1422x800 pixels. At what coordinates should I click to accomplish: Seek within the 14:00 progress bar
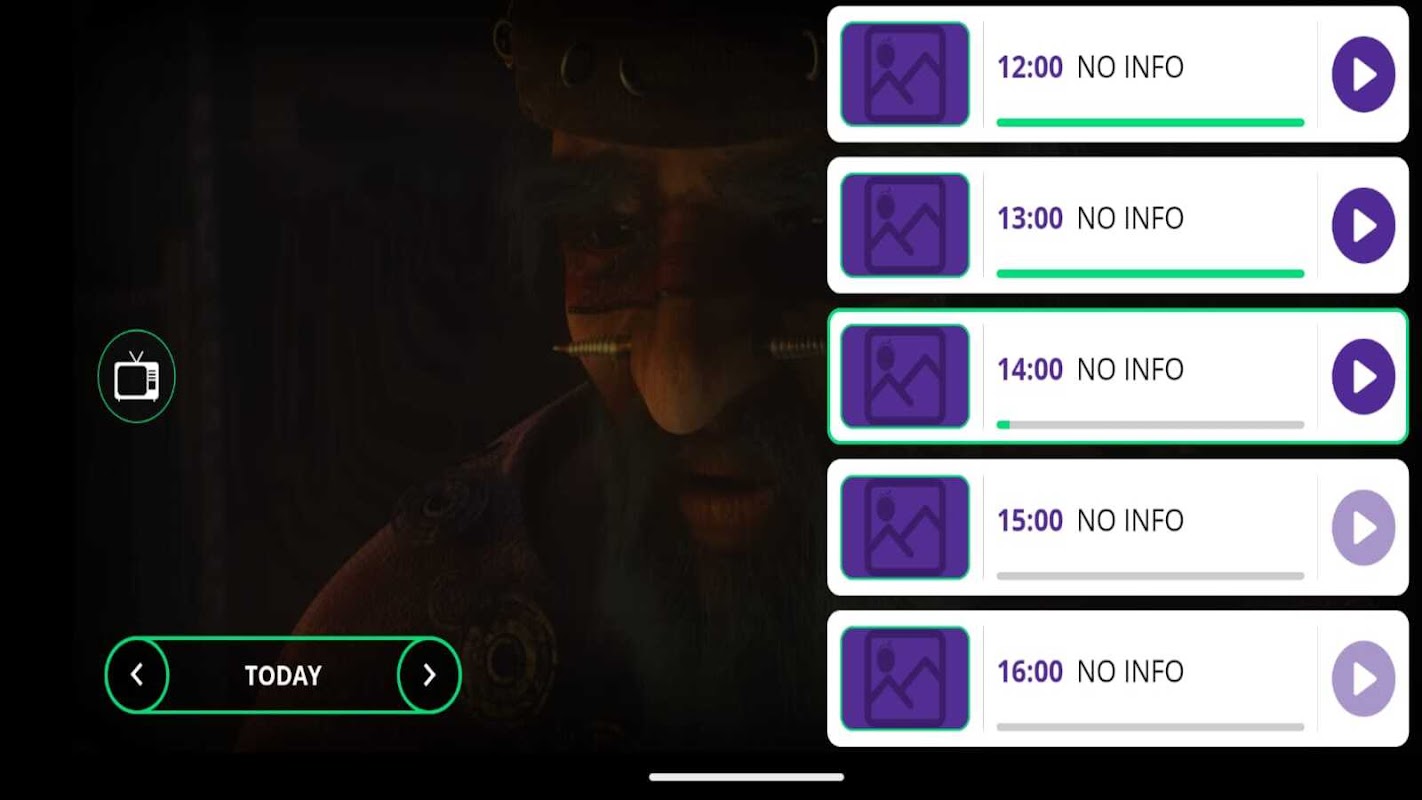[1150, 425]
